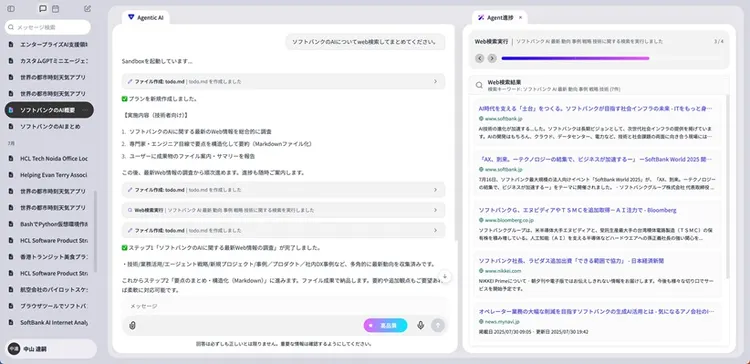
Task: Click the 7月 section label in sidebar
Action: click(11, 143)
